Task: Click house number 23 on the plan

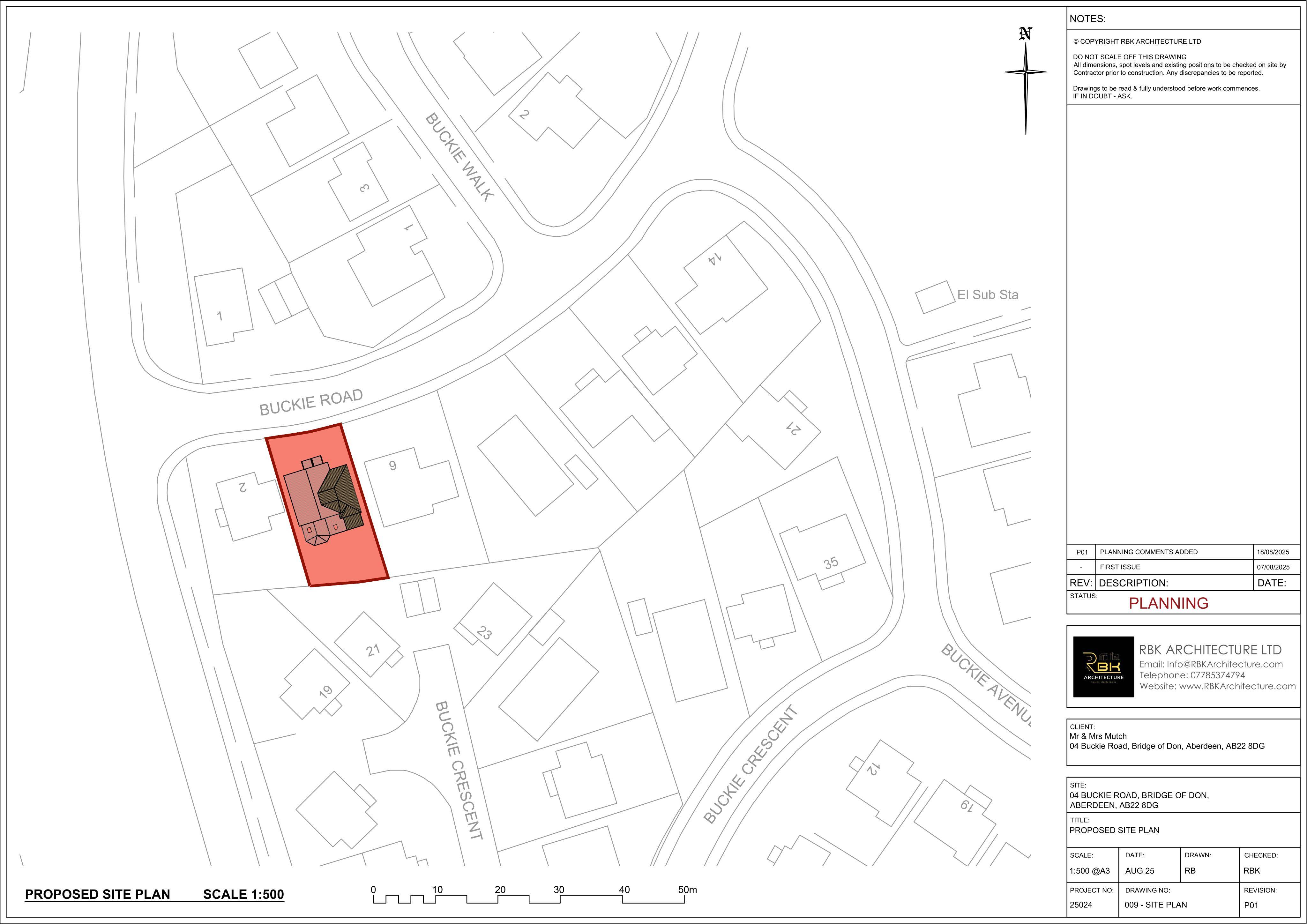Action: (x=484, y=633)
